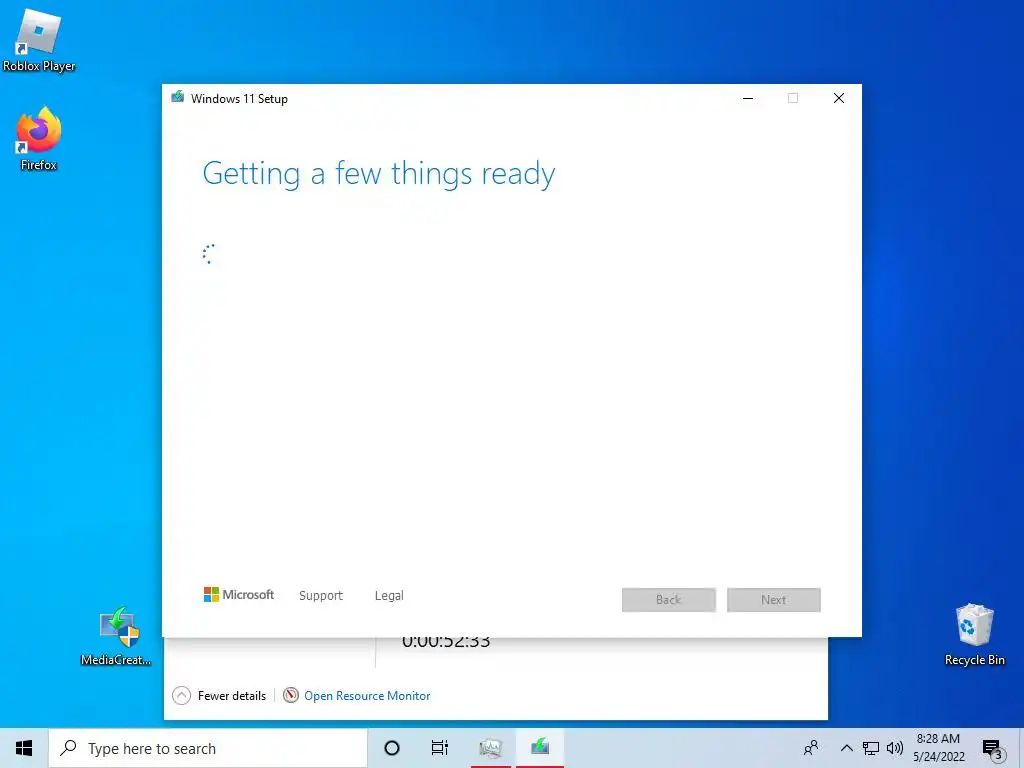Click the Windows 11 Setup title text
This screenshot has height=768, width=1024.
(x=239, y=99)
